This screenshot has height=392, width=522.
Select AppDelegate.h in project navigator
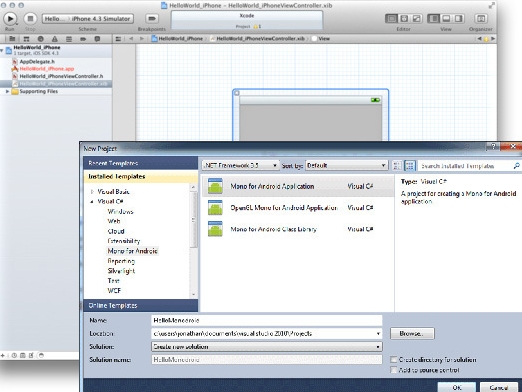(37, 62)
